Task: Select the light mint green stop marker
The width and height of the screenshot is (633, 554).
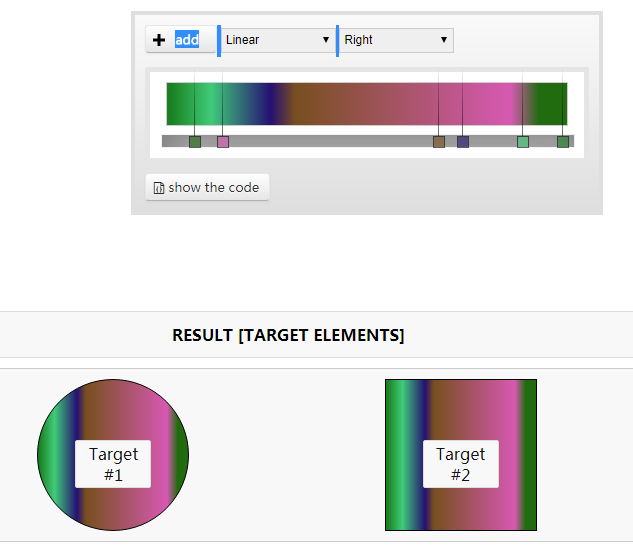Action: point(523,142)
